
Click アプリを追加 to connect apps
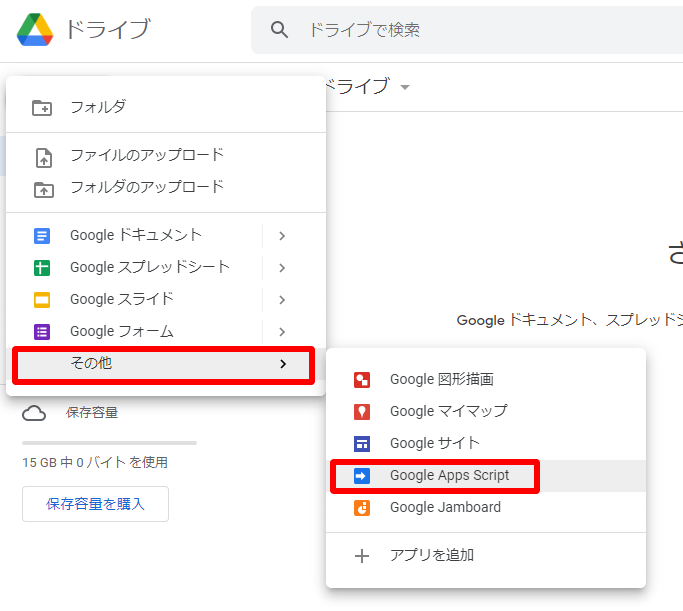432,555
